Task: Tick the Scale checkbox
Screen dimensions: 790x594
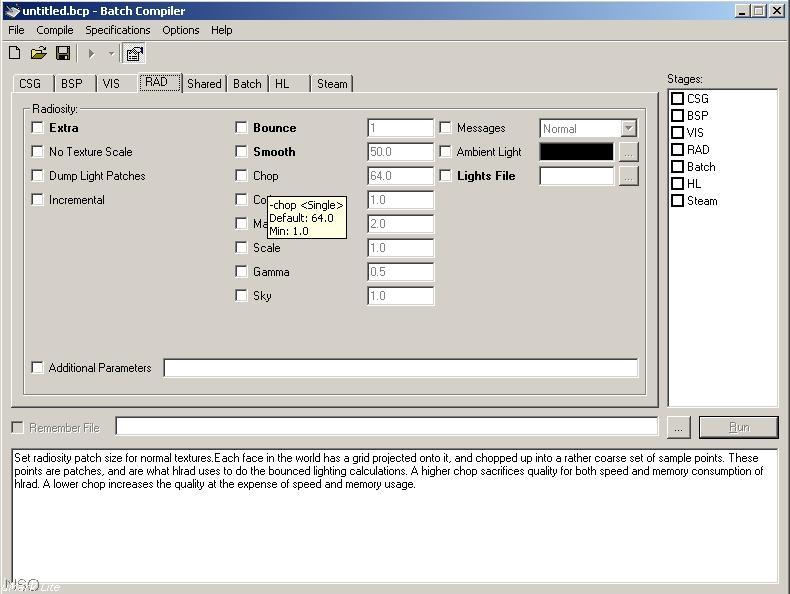Action: tap(241, 247)
